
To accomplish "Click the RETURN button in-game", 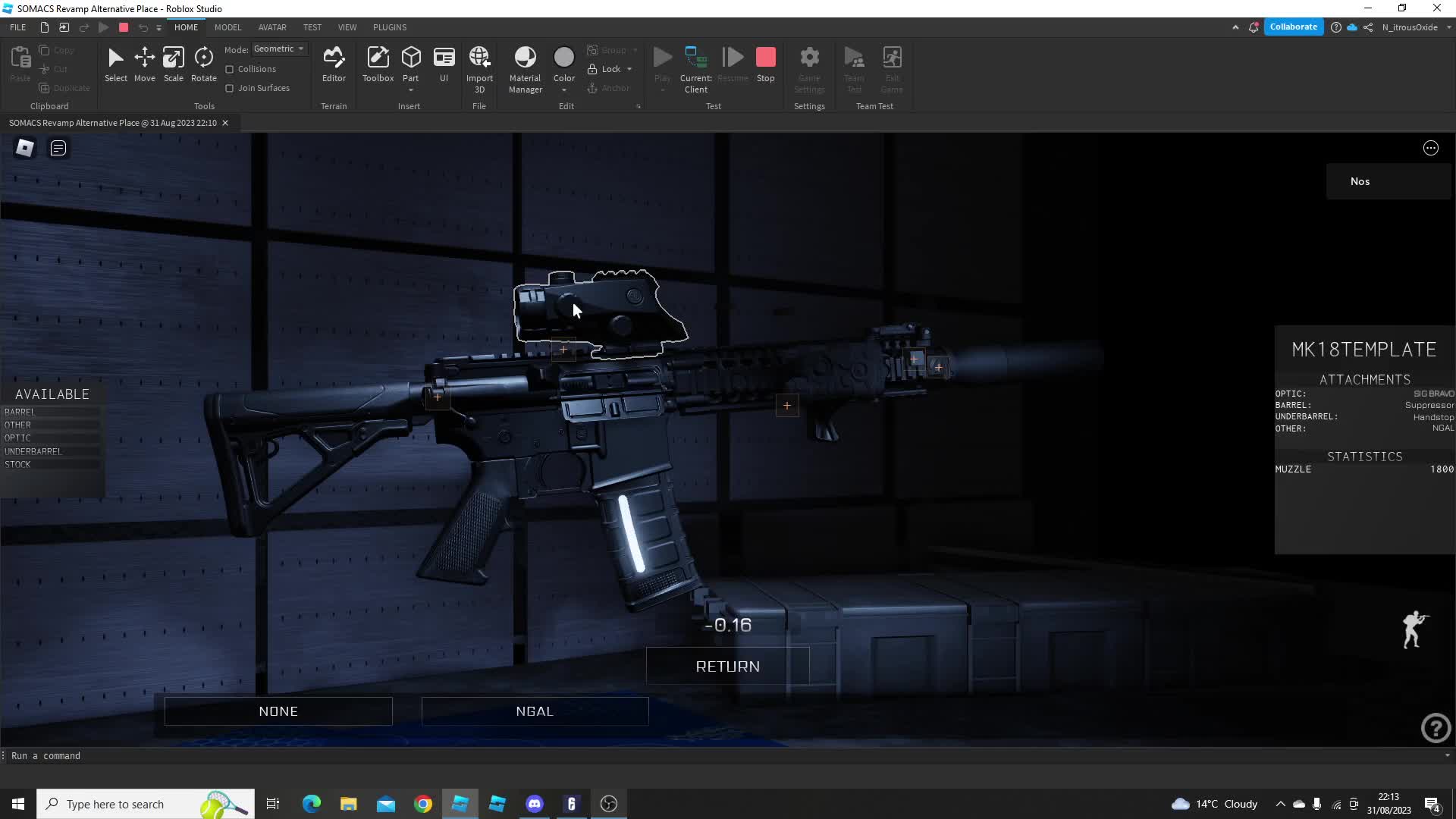I will 727,666.
